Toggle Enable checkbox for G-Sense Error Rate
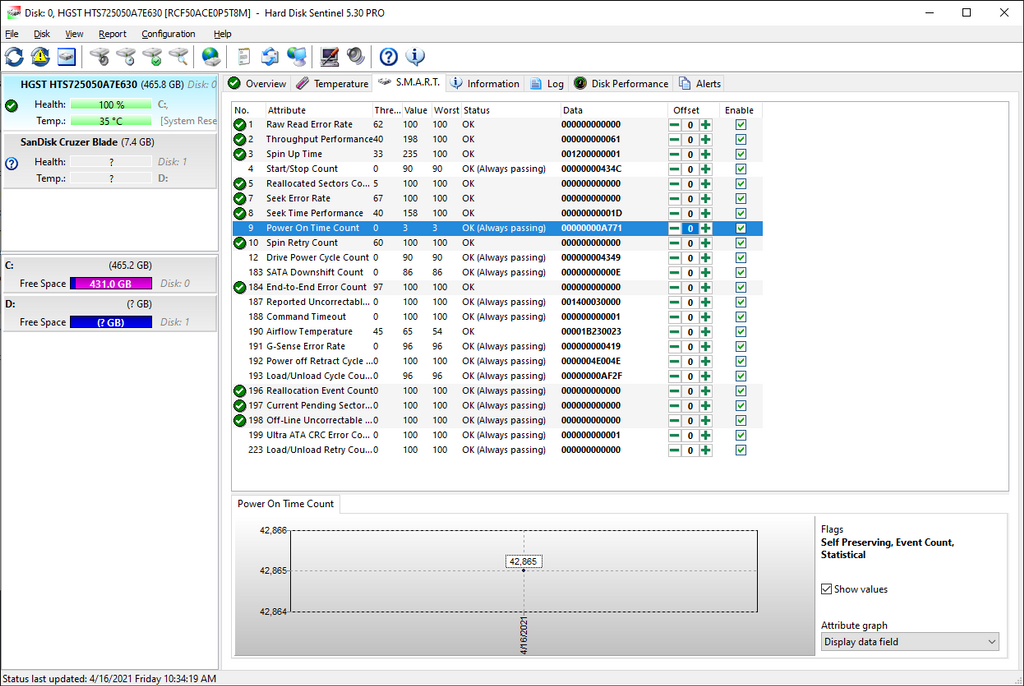 [x=741, y=346]
